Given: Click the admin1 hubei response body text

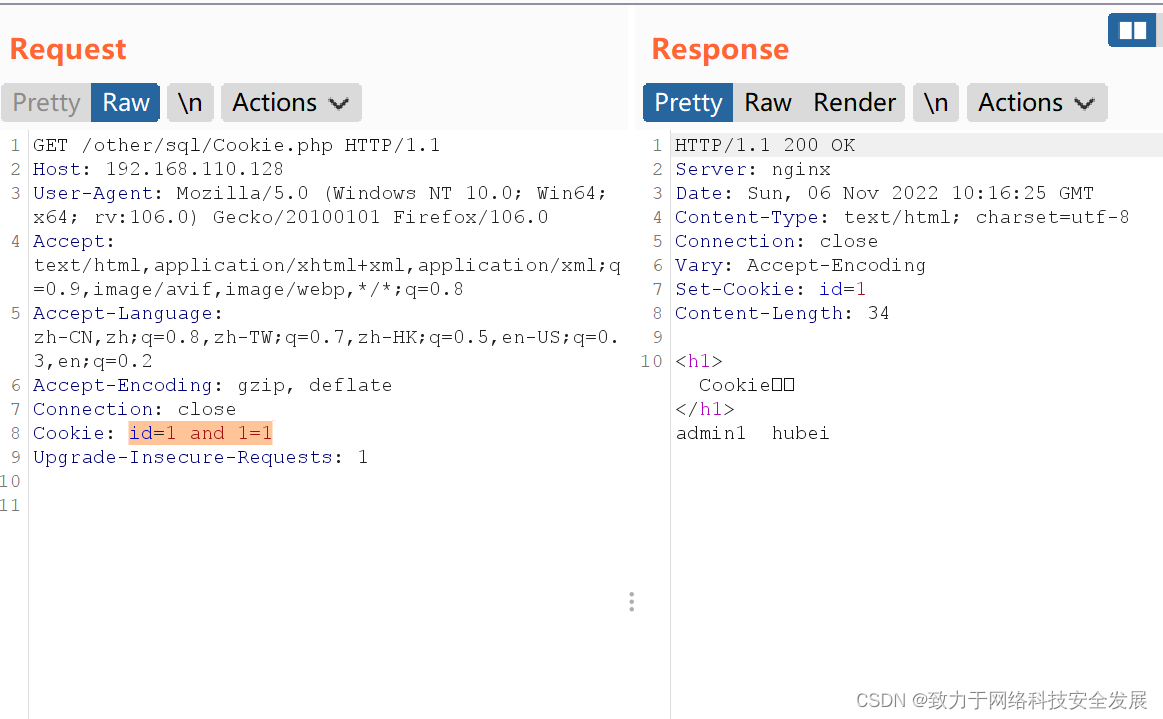Looking at the screenshot, I should pyautogui.click(x=752, y=433).
